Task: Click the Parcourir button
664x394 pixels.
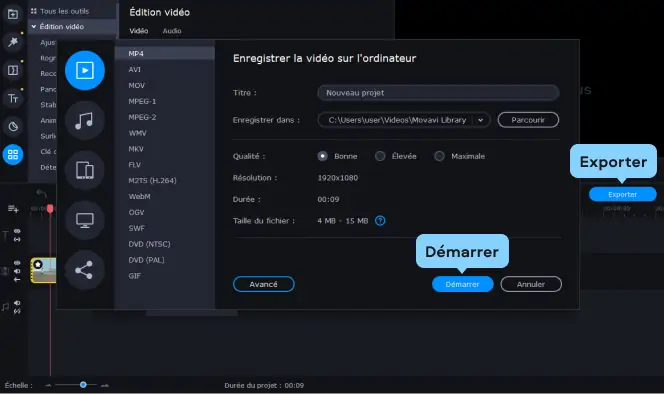Action: click(x=528, y=120)
